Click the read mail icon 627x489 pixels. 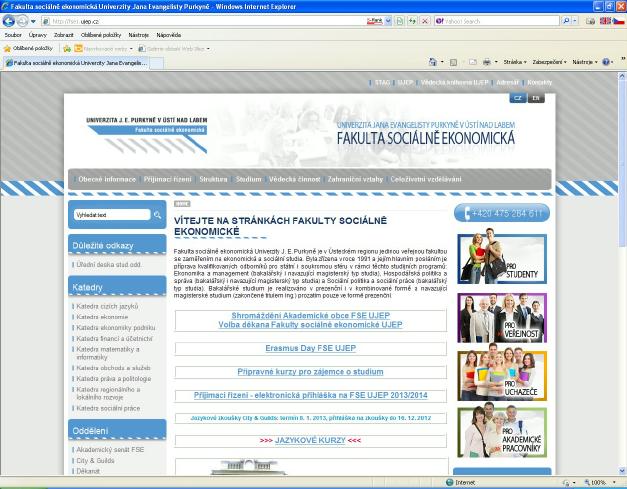coord(473,62)
